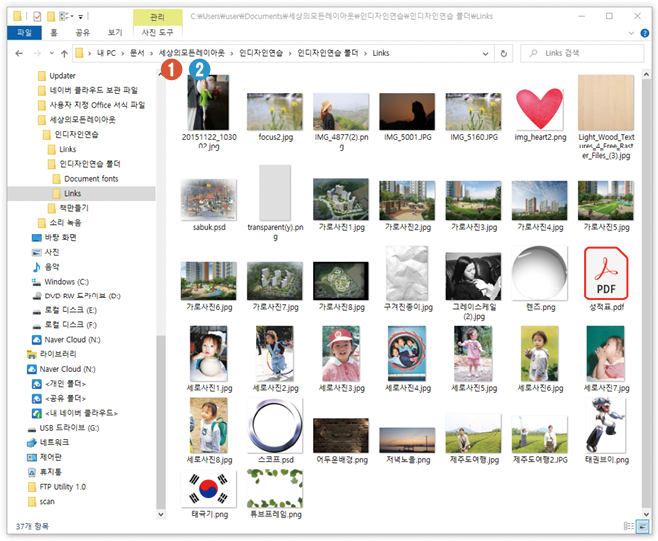The image size is (658, 541).
Task: Select 가로사진1.jpg thumbnail
Action: 341,200
